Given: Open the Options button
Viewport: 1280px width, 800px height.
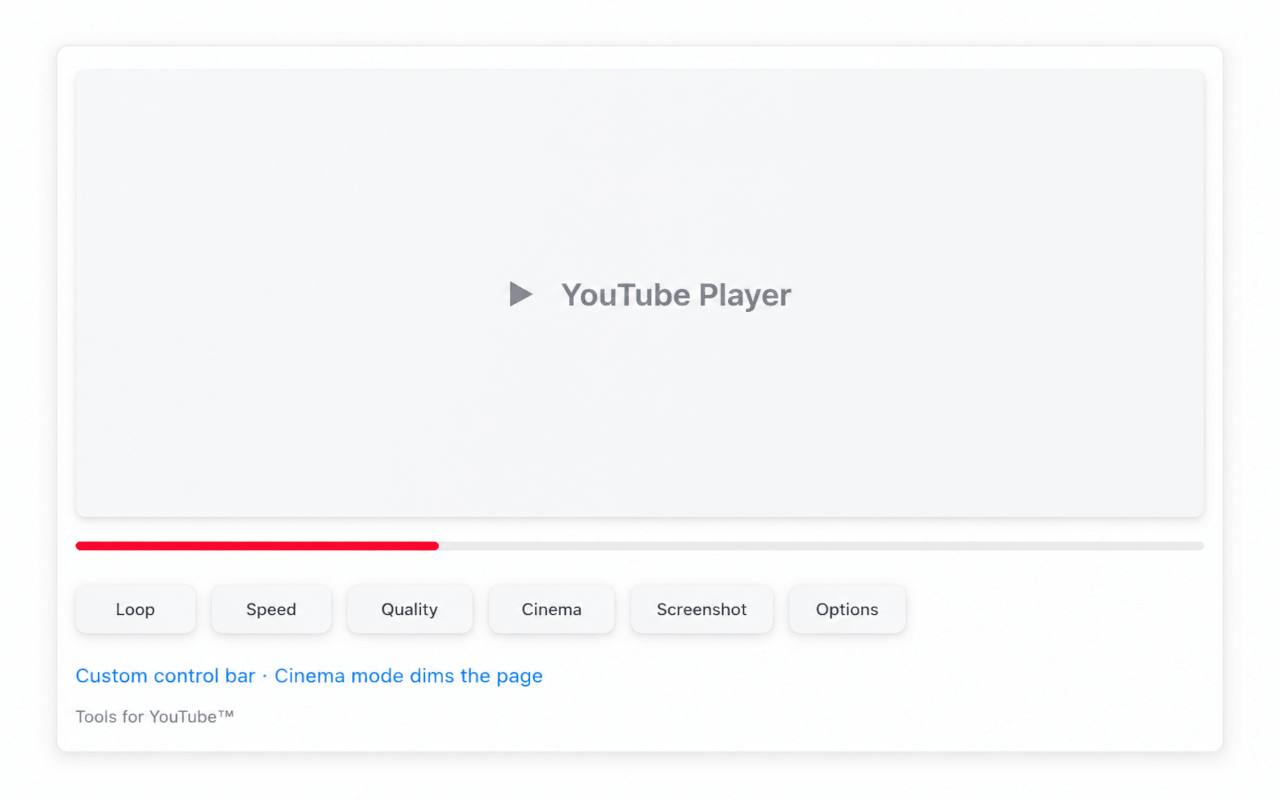Looking at the screenshot, I should pyautogui.click(x=847, y=609).
